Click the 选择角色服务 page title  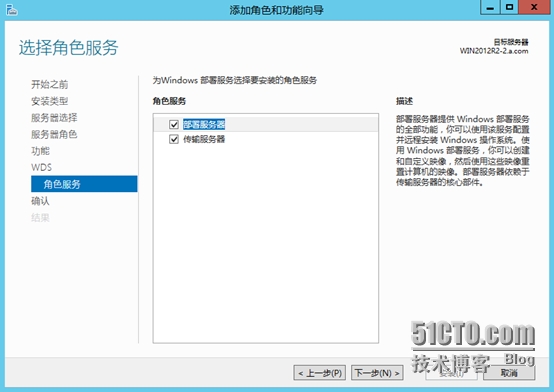pyautogui.click(x=69, y=47)
